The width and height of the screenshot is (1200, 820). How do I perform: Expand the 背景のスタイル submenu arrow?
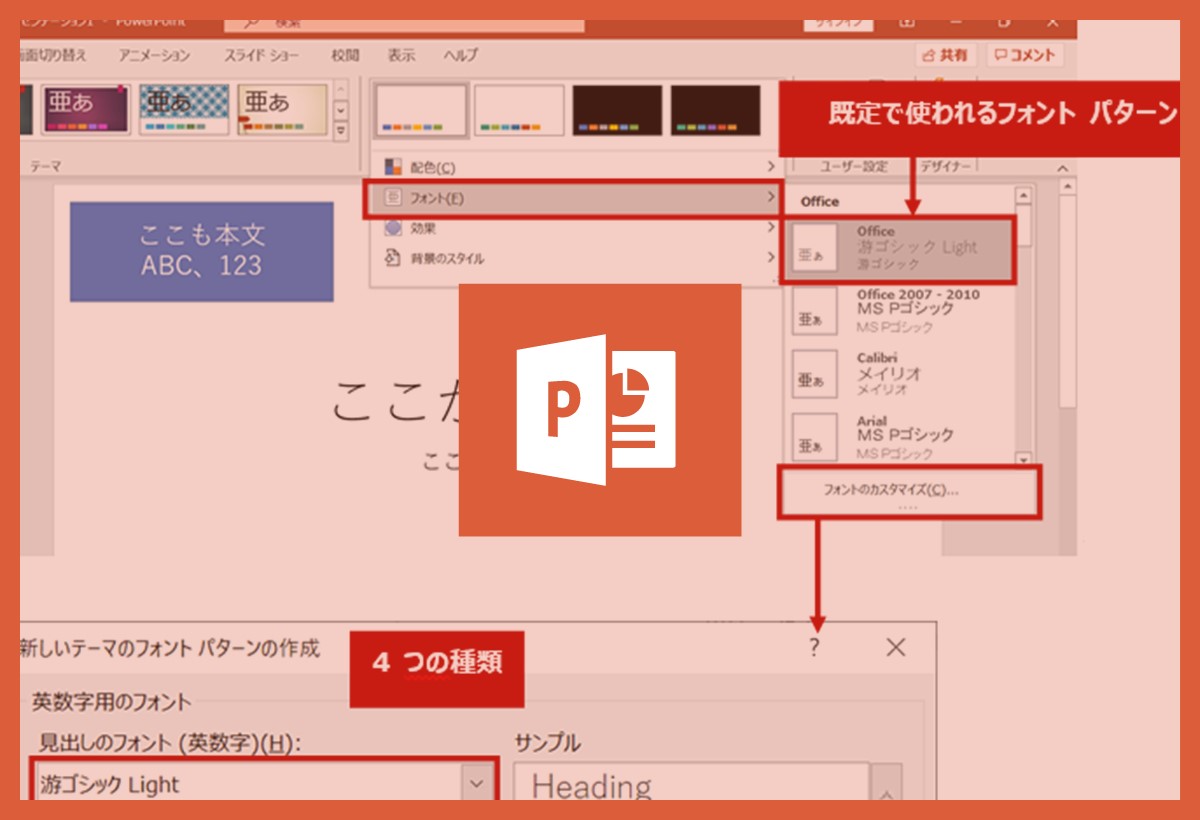(x=770, y=258)
